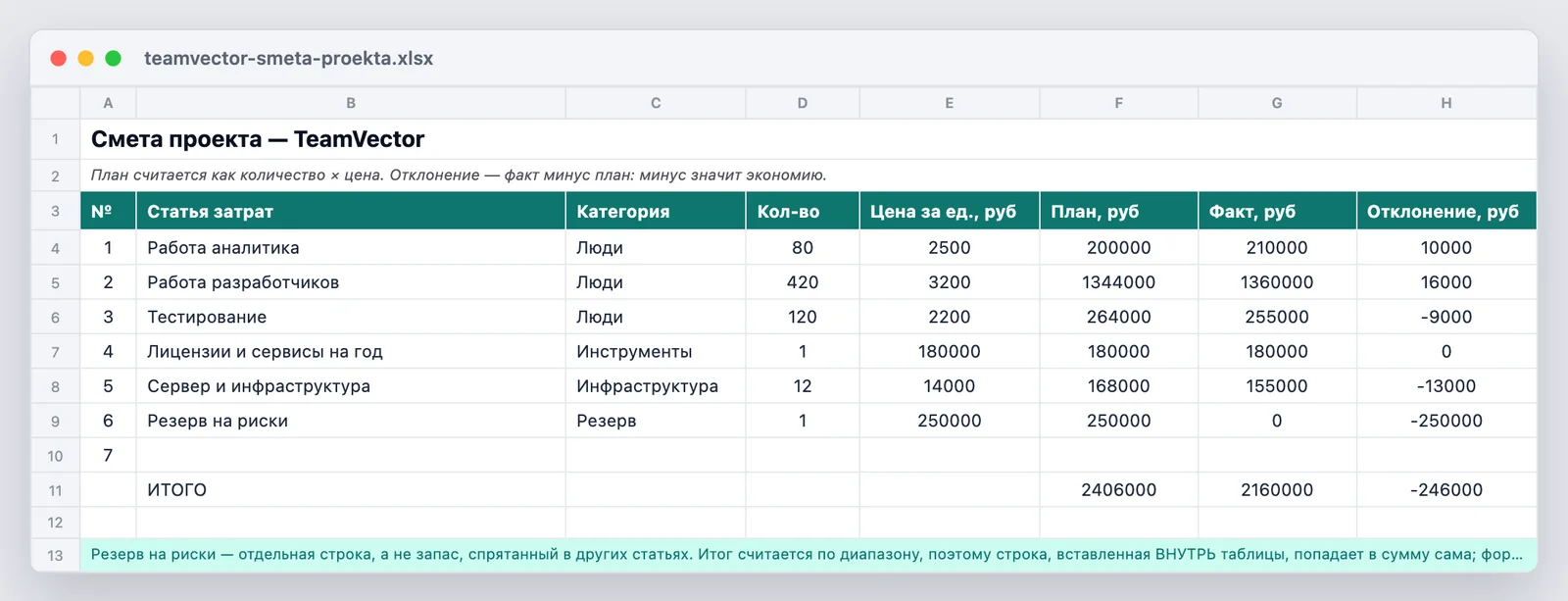Click the 'План, руб' header cell
Screen dimensions: 1568x601
coord(1119,211)
